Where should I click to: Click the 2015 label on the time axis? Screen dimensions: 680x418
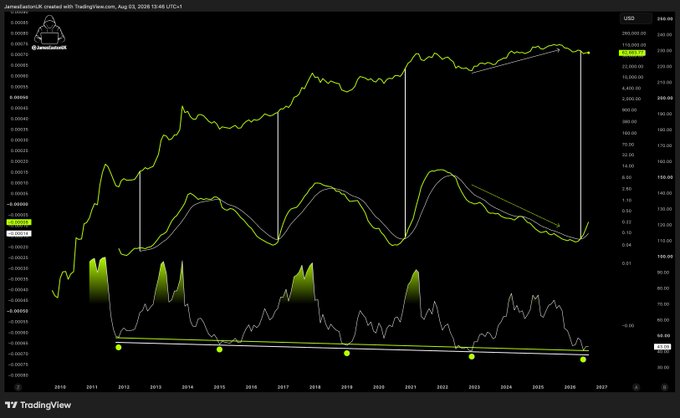tap(219, 387)
